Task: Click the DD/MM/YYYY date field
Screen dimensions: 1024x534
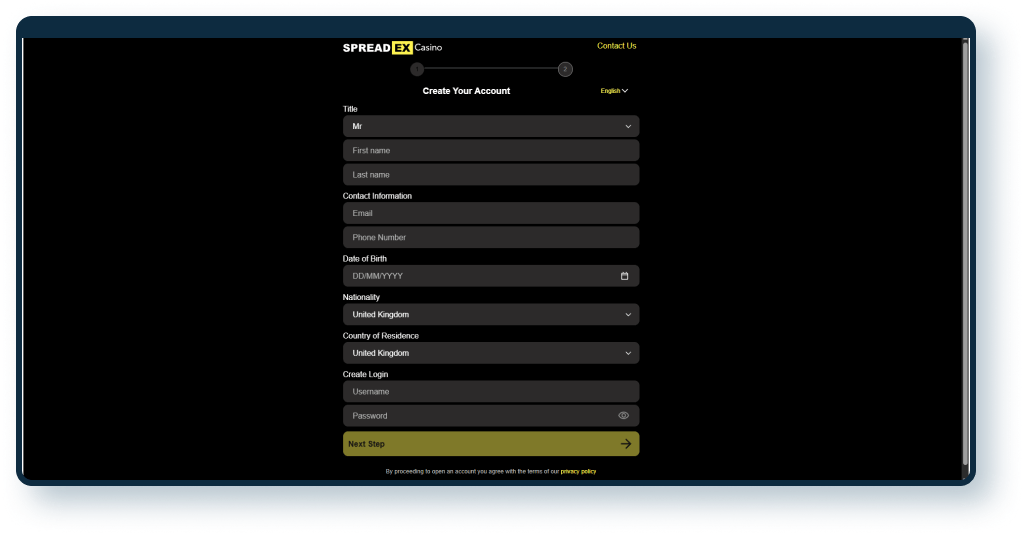Action: pos(491,276)
